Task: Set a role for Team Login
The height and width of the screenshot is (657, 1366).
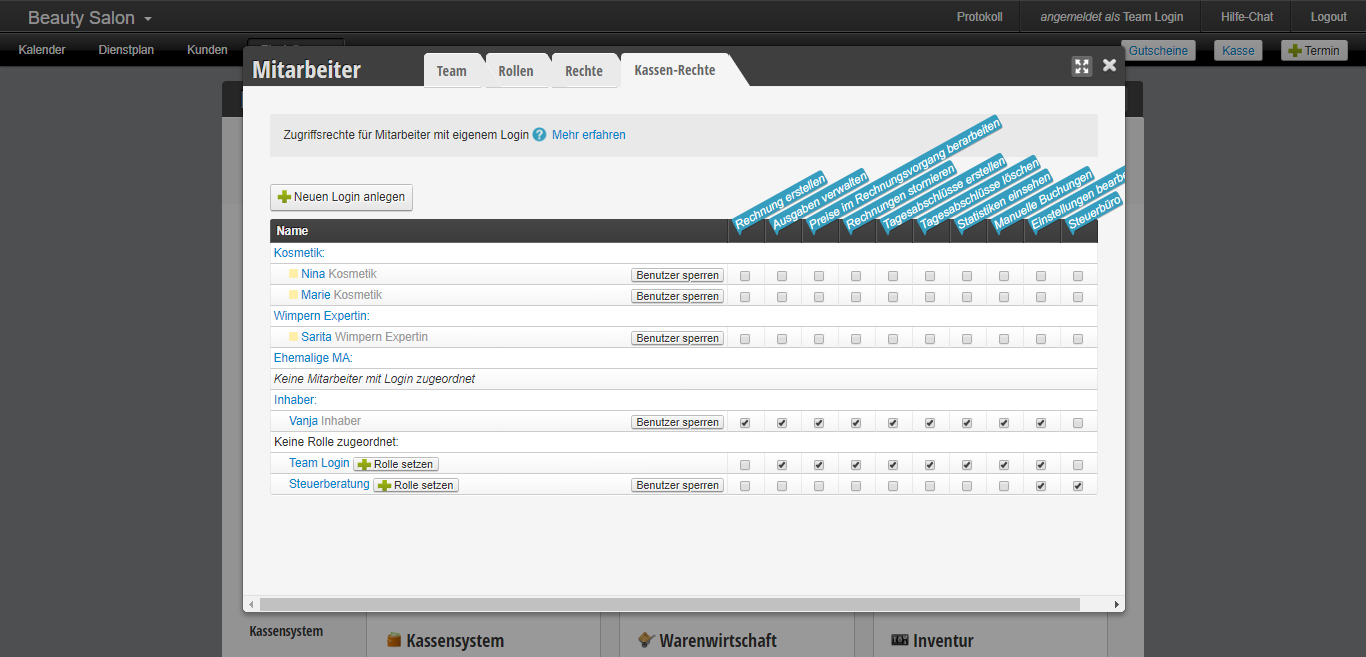Action: 396,464
